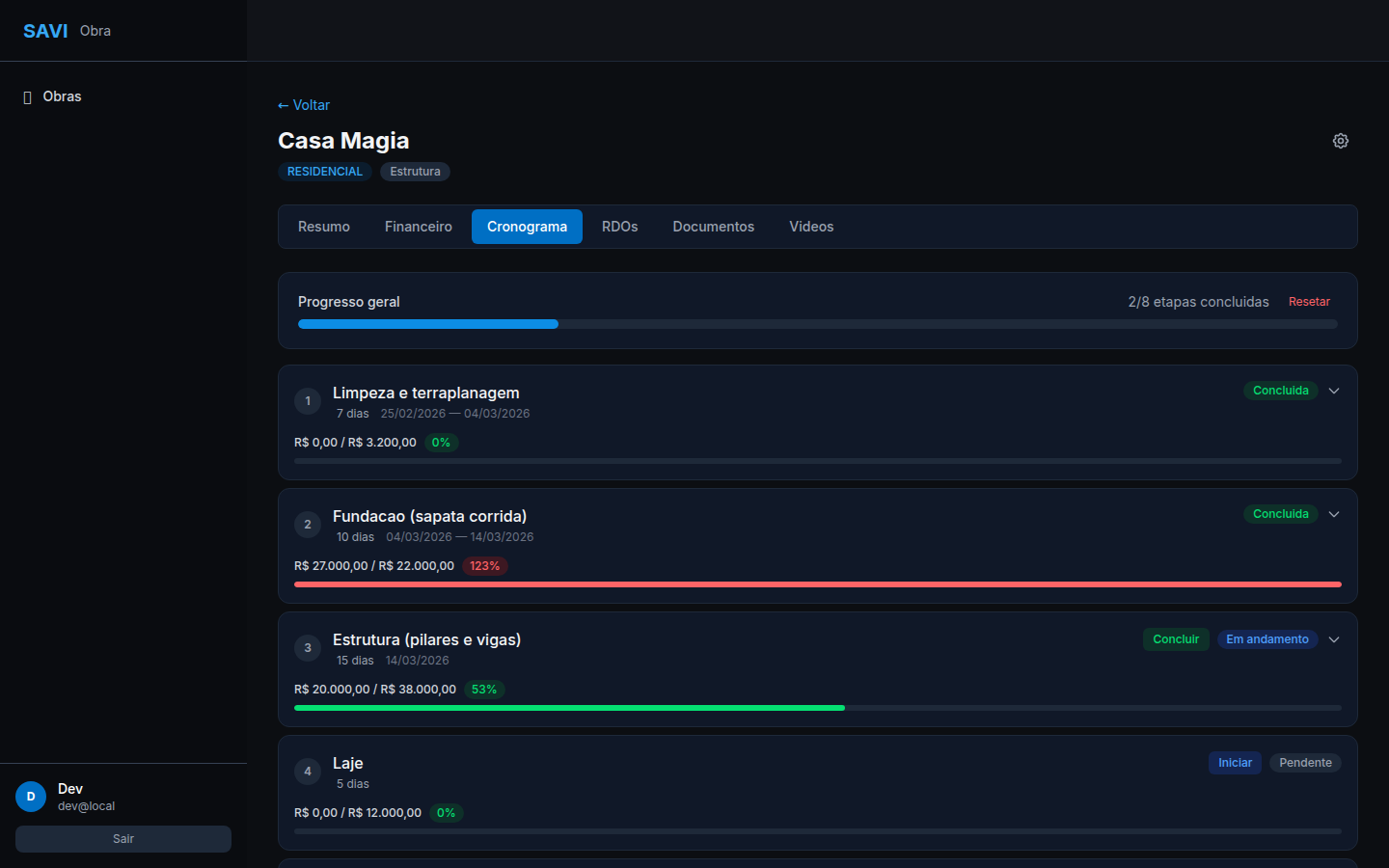Open the project settings gear icon
The width and height of the screenshot is (1389, 868).
(1340, 141)
